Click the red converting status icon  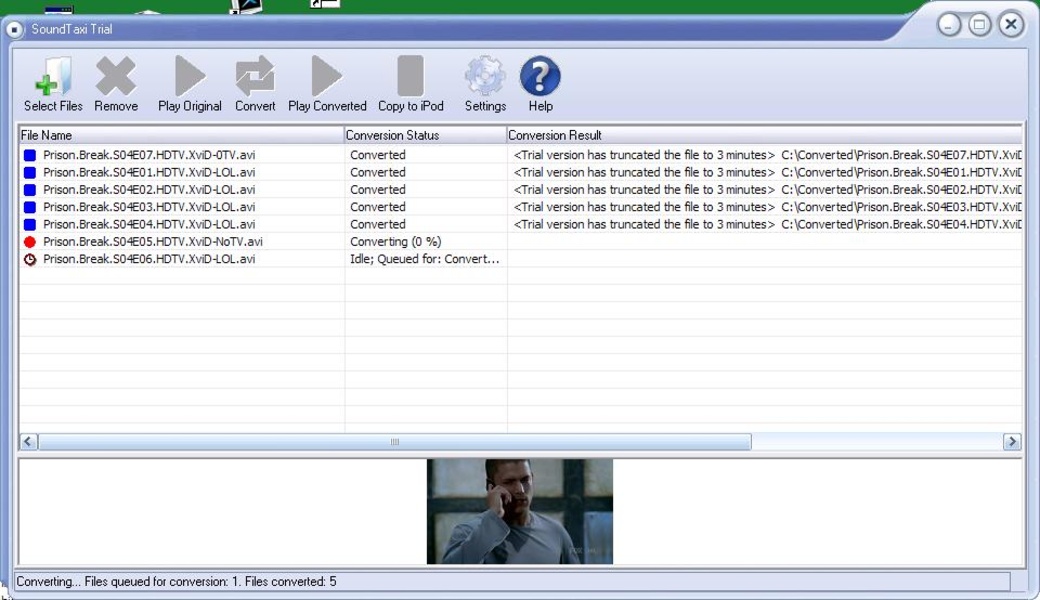[30, 242]
